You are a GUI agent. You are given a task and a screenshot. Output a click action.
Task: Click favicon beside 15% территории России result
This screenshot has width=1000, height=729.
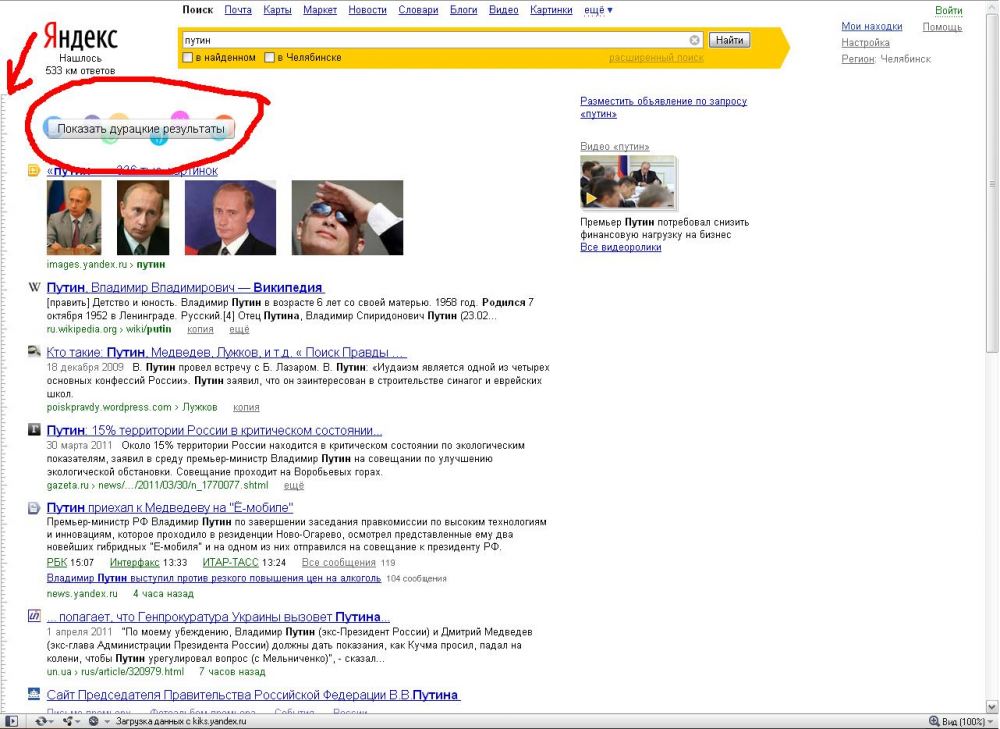click(x=34, y=430)
